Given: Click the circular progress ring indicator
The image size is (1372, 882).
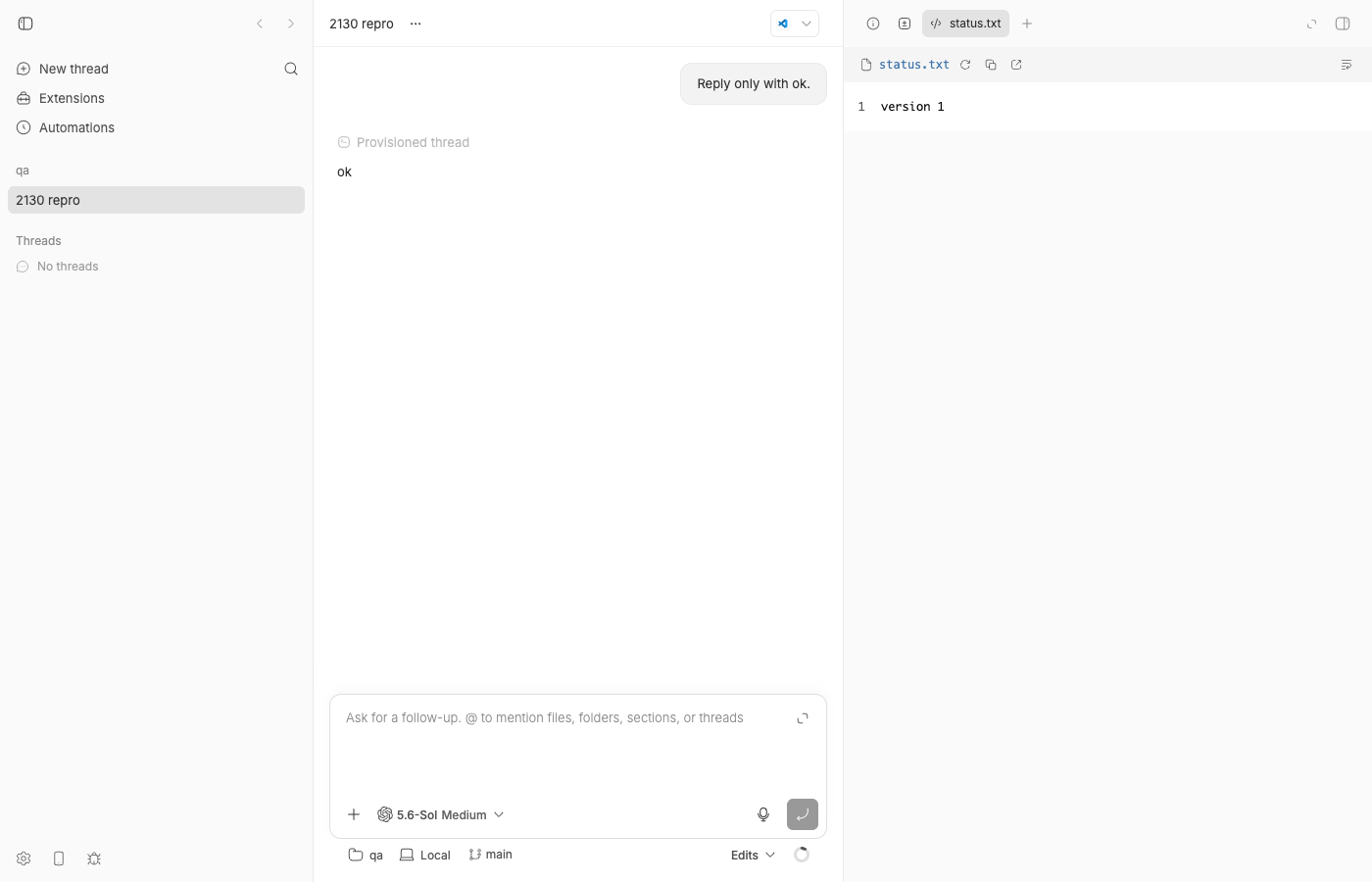Looking at the screenshot, I should pyautogui.click(x=802, y=855).
